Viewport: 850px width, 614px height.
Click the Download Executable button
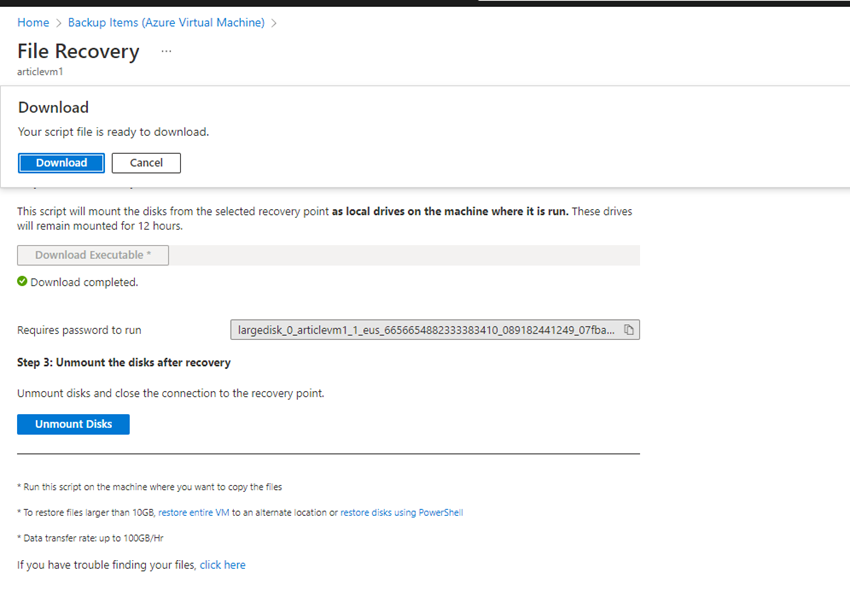click(x=93, y=255)
